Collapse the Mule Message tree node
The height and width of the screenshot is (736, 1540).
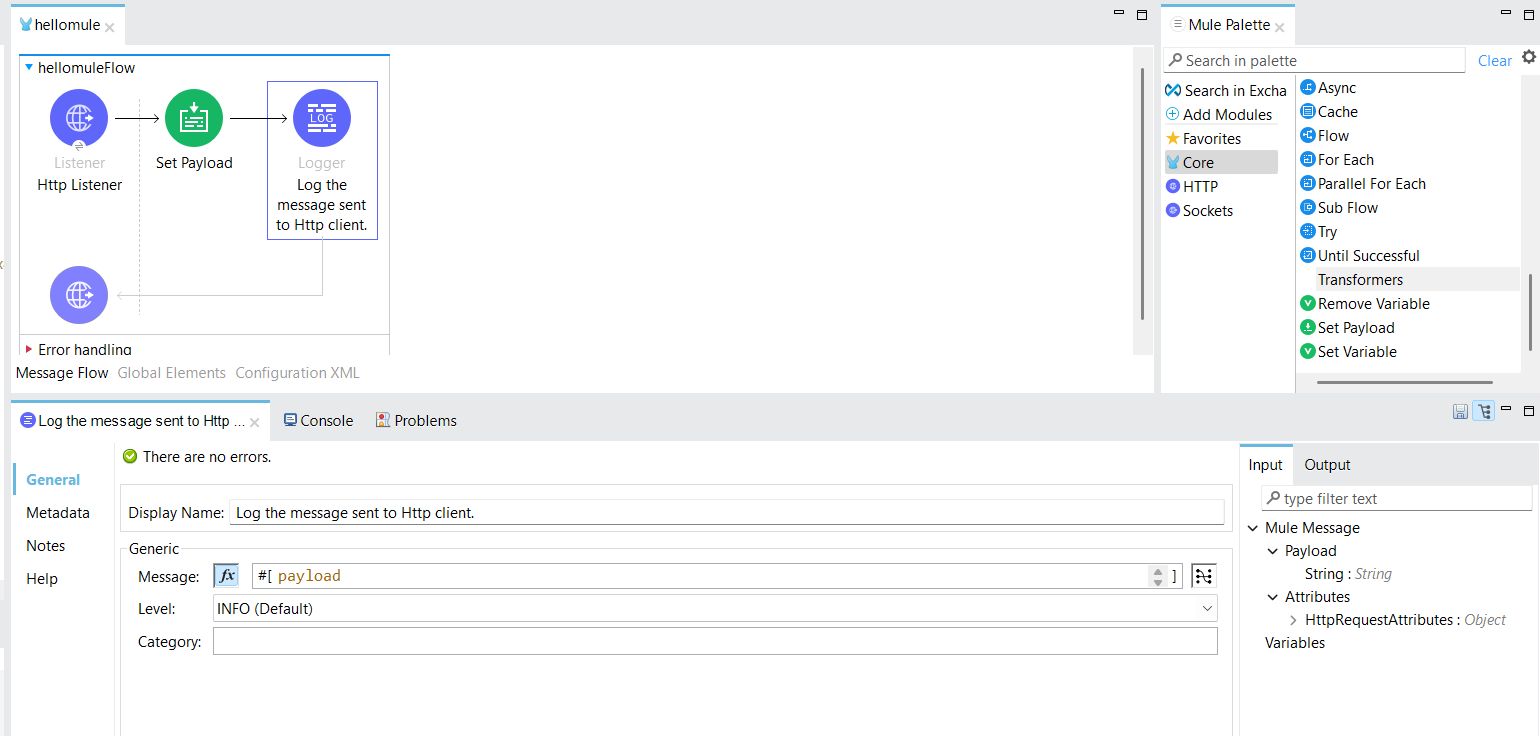pos(1253,528)
